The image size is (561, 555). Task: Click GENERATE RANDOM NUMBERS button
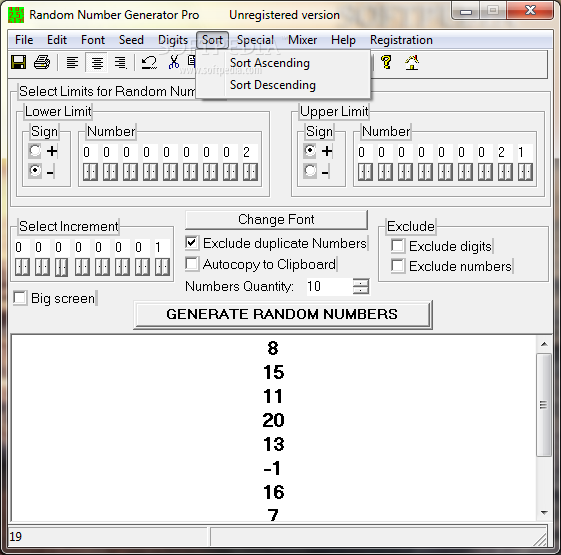[x=283, y=314]
